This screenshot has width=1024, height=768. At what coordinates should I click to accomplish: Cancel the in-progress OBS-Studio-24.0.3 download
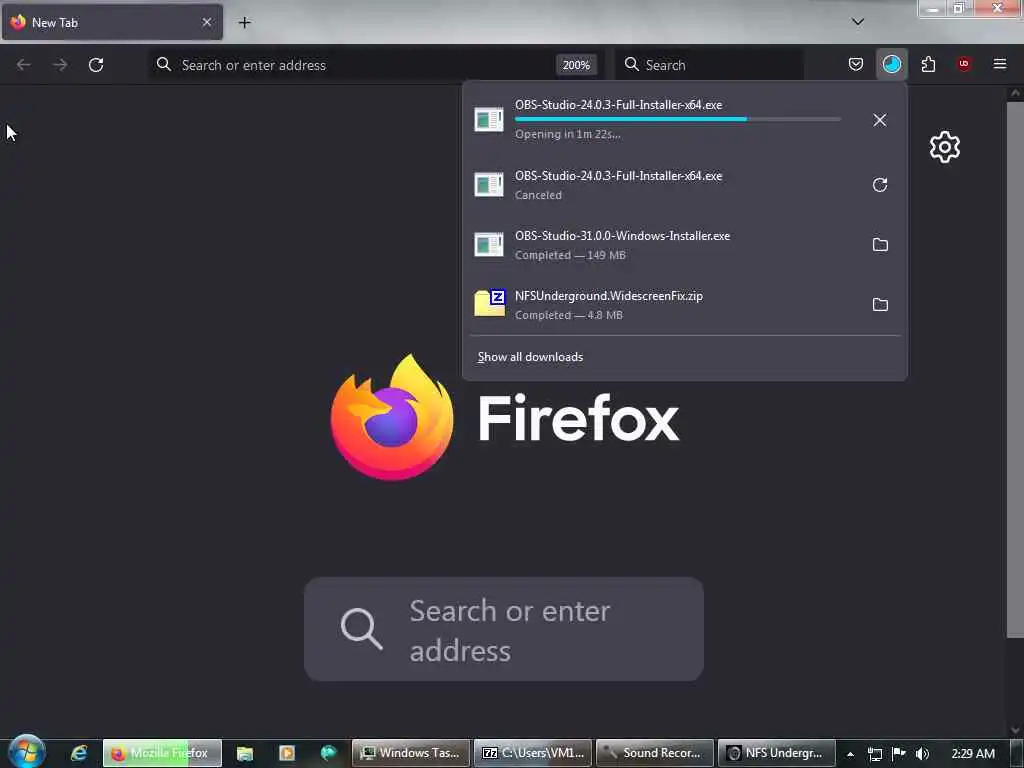[880, 120]
